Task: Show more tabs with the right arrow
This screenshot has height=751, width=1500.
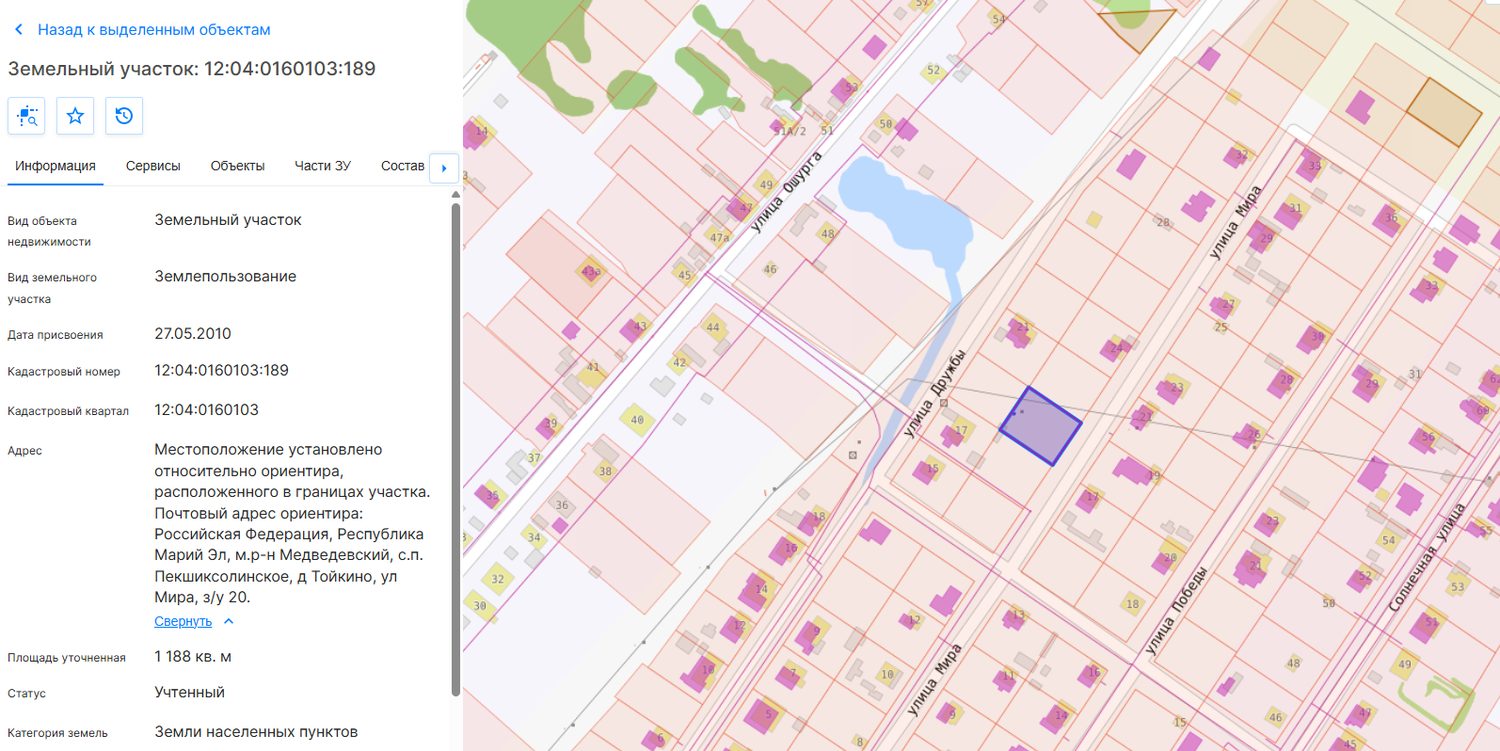Action: pyautogui.click(x=444, y=168)
